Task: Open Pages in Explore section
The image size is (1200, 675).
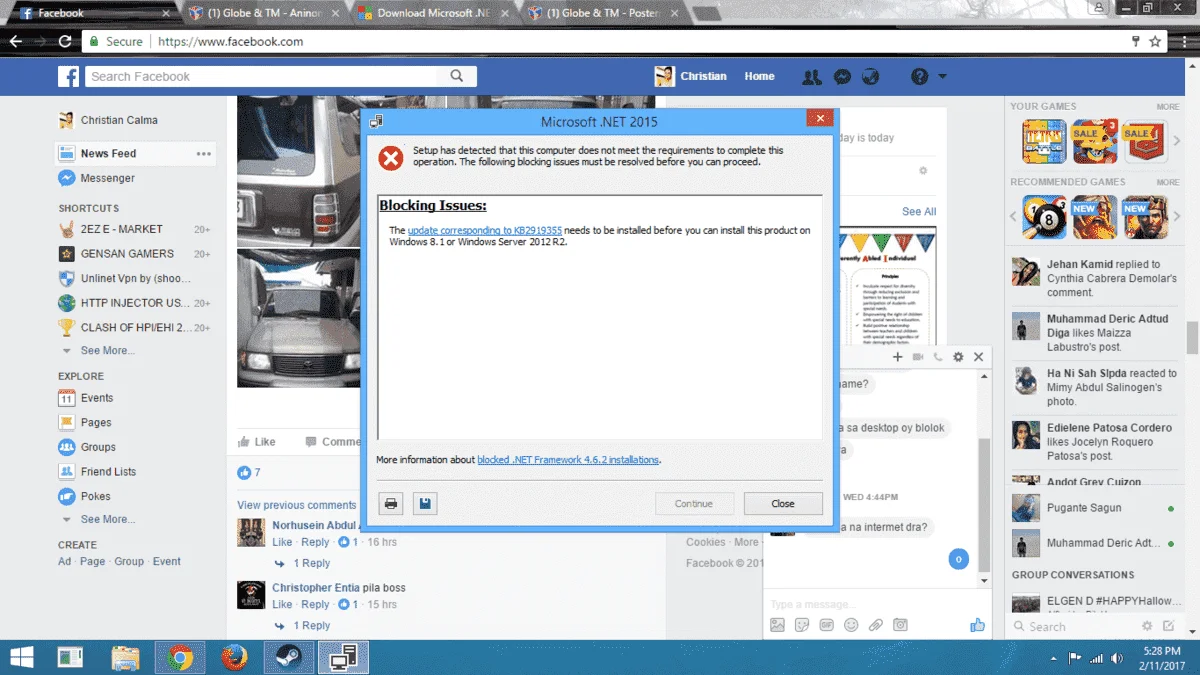Action: click(96, 423)
